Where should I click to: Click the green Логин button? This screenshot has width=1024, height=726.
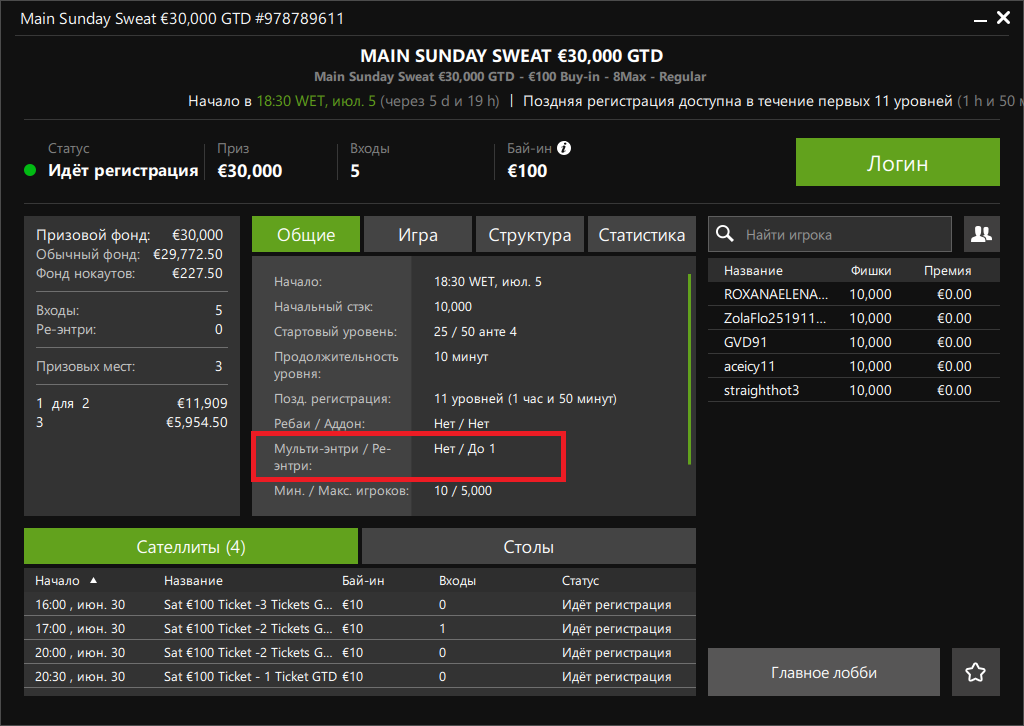pyautogui.click(x=897, y=162)
